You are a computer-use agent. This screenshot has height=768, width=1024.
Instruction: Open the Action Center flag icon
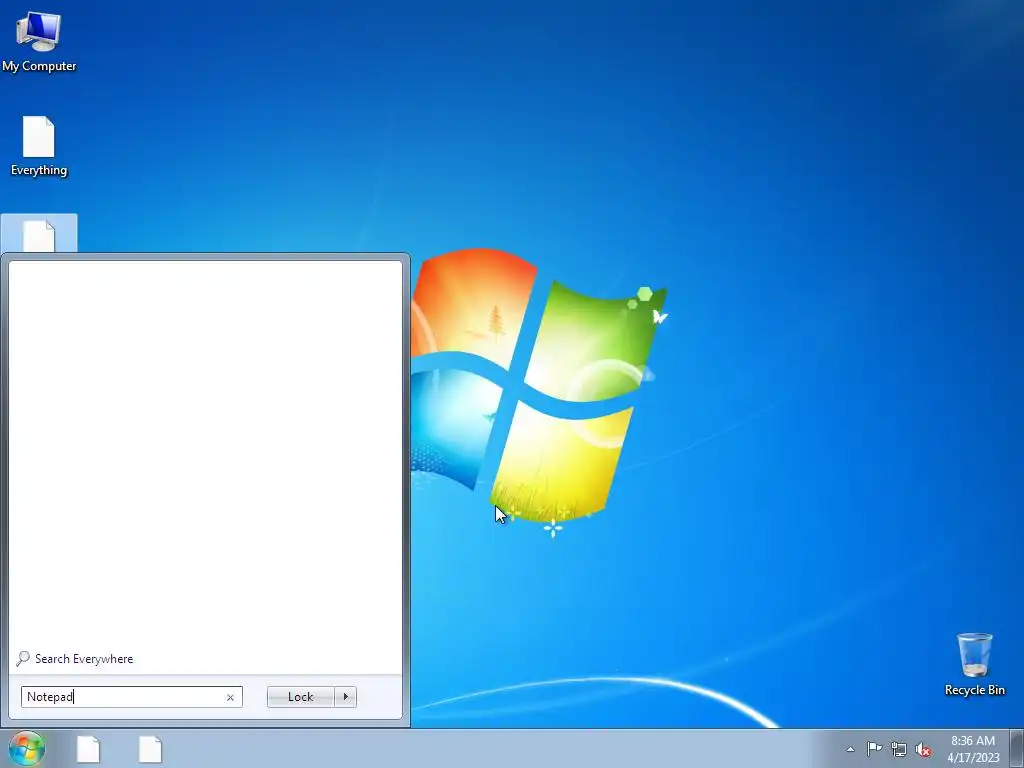pos(874,749)
